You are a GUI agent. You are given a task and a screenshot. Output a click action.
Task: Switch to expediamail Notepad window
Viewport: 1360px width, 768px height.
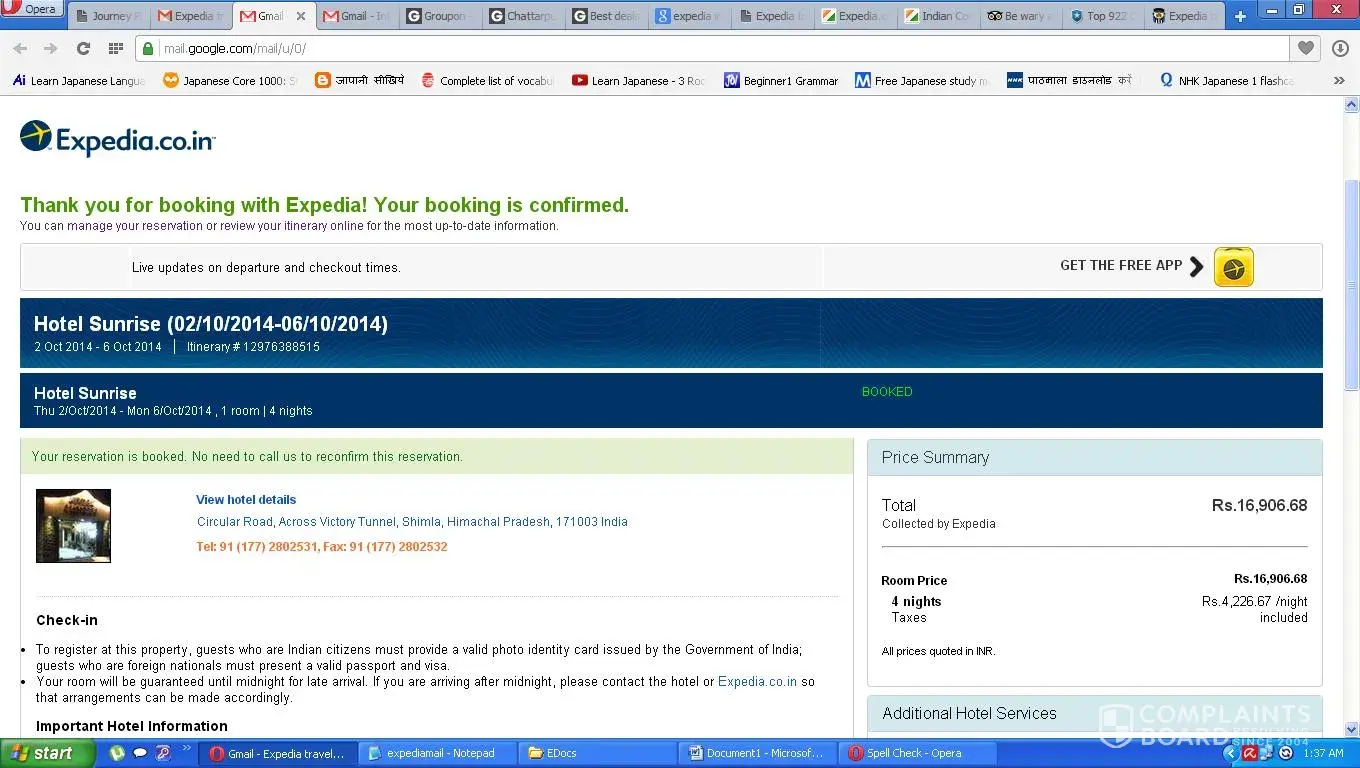pyautogui.click(x=437, y=753)
